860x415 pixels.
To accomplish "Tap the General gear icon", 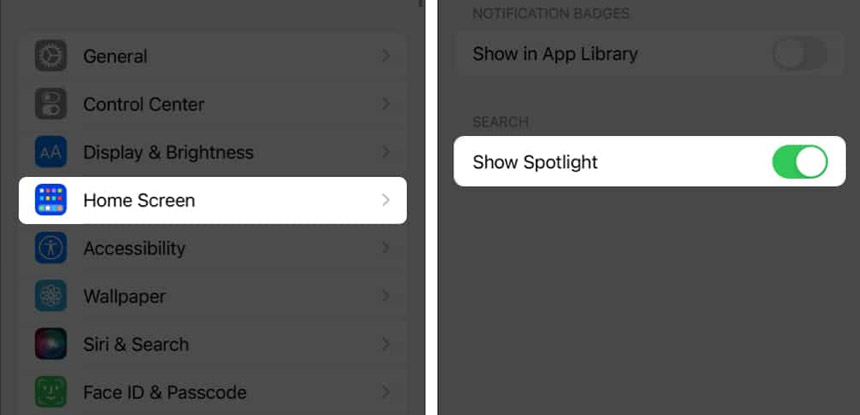I will point(51,56).
